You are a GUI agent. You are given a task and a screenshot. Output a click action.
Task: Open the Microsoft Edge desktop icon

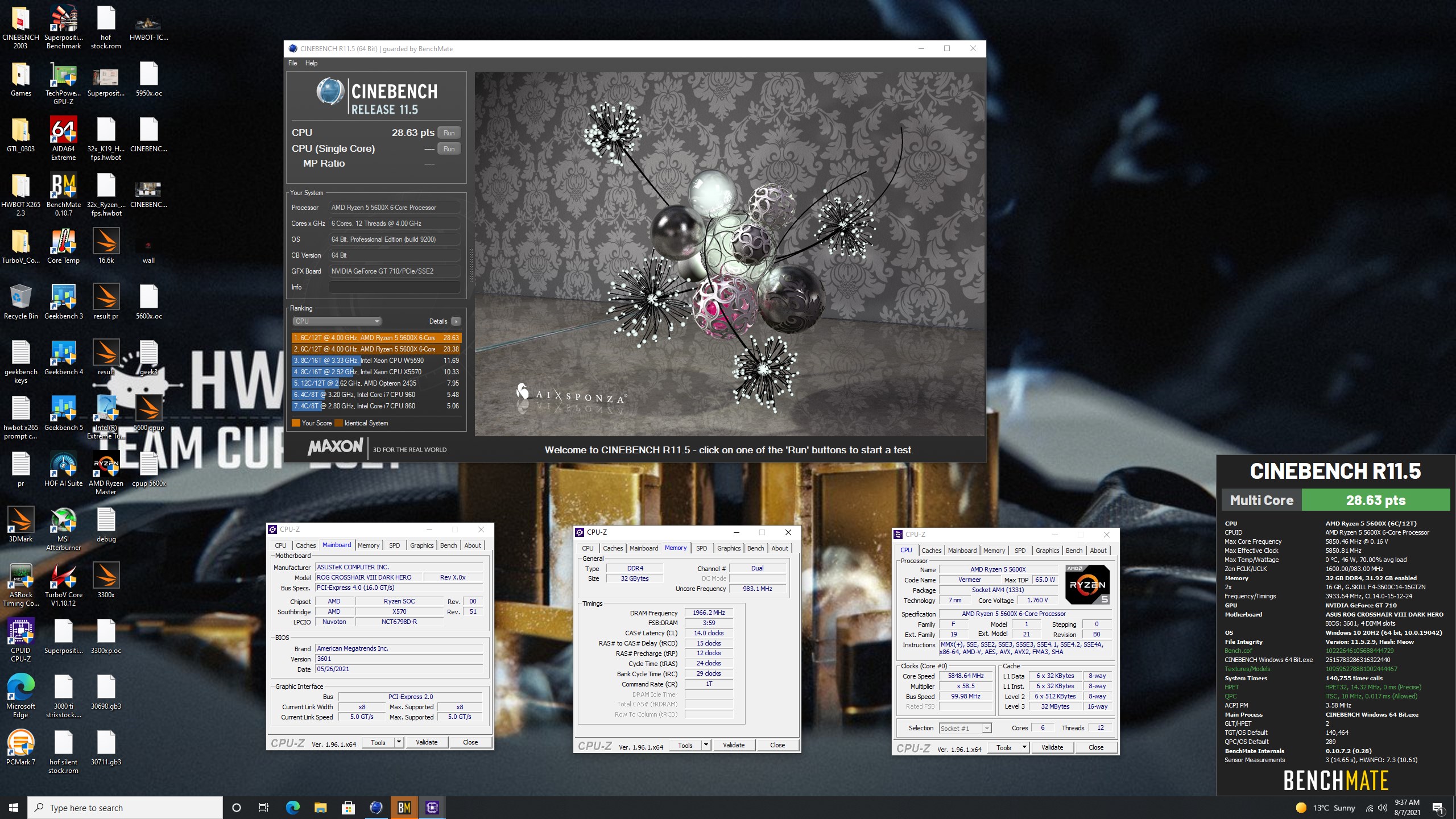(20, 696)
